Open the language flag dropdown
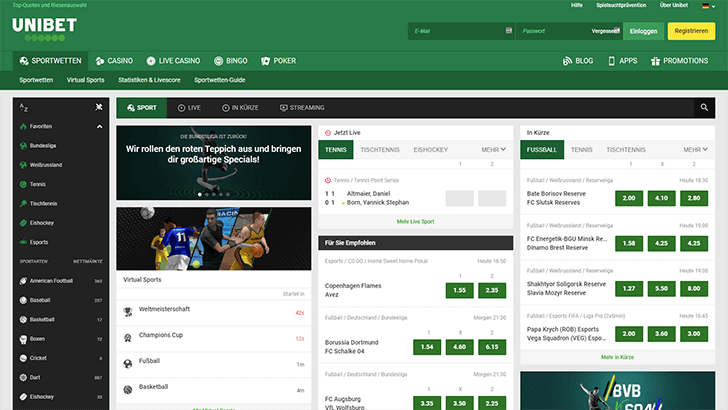728x410 pixels. (x=708, y=6)
